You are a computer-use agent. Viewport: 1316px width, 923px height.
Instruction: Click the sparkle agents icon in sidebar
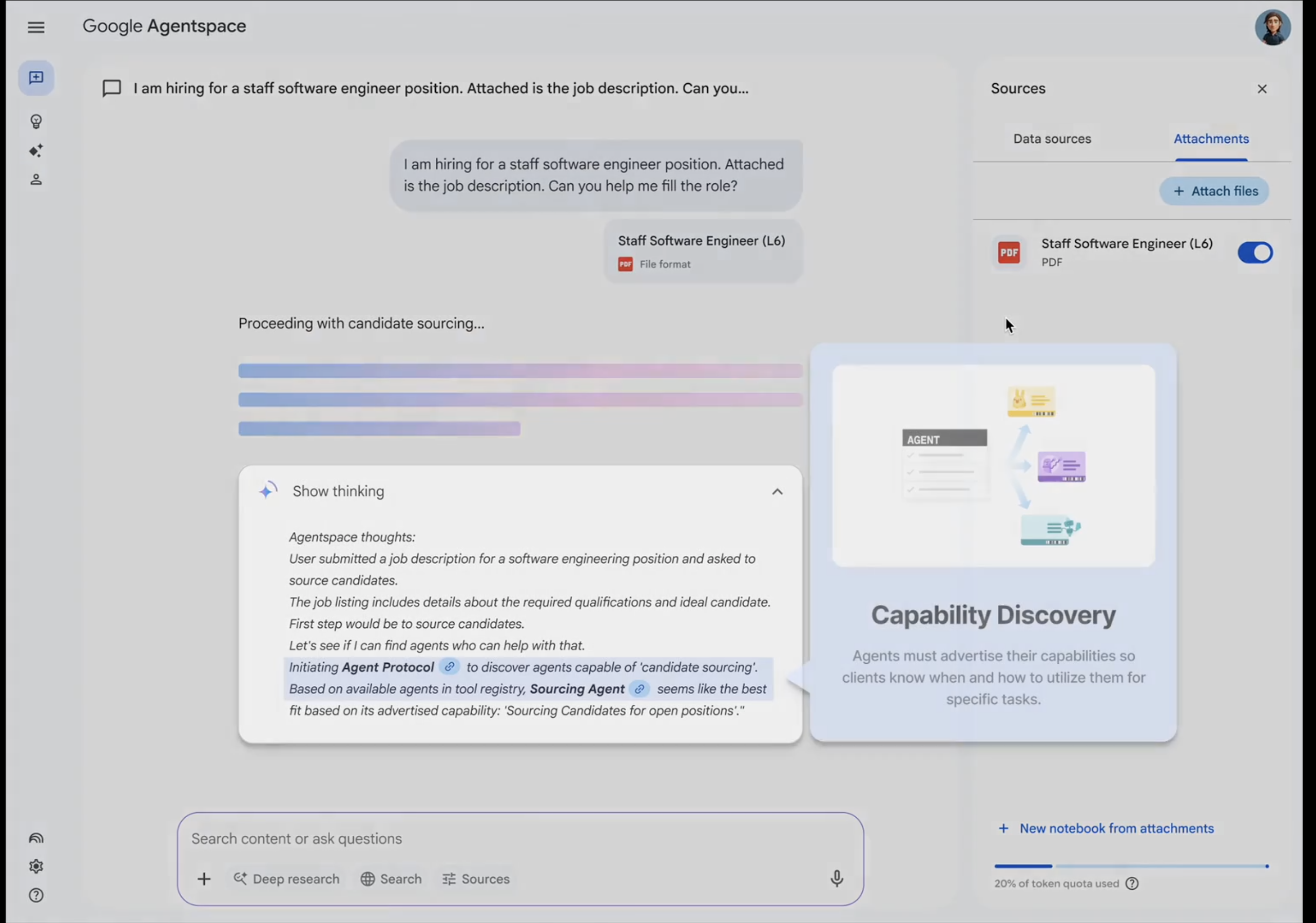click(x=35, y=151)
